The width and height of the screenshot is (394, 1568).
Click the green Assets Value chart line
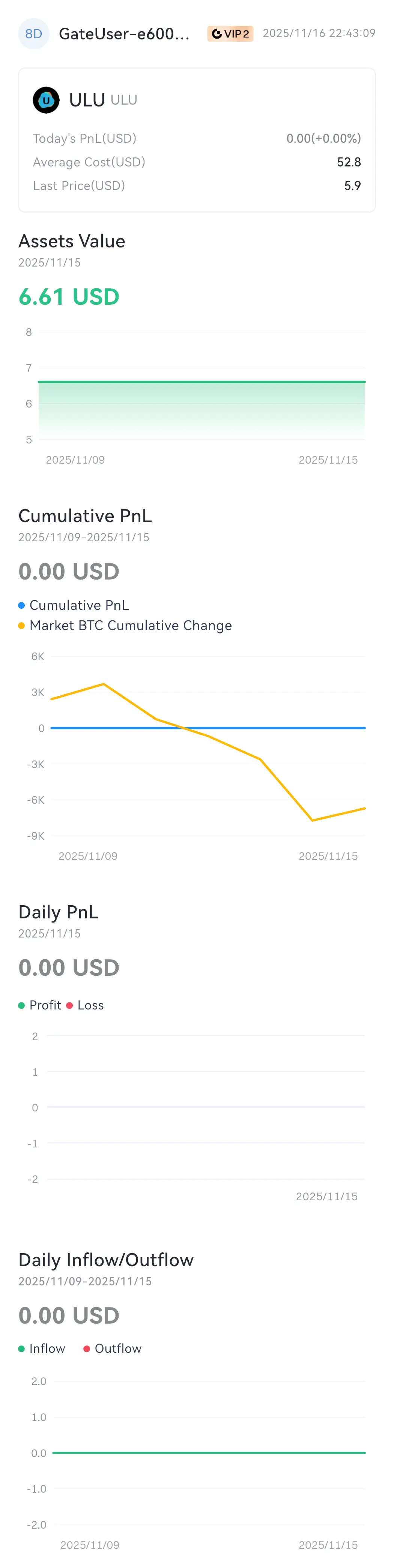(201, 382)
